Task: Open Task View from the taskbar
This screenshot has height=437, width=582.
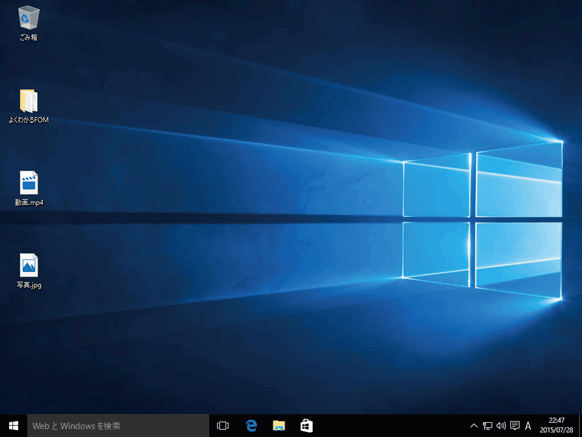Action: coord(223,426)
